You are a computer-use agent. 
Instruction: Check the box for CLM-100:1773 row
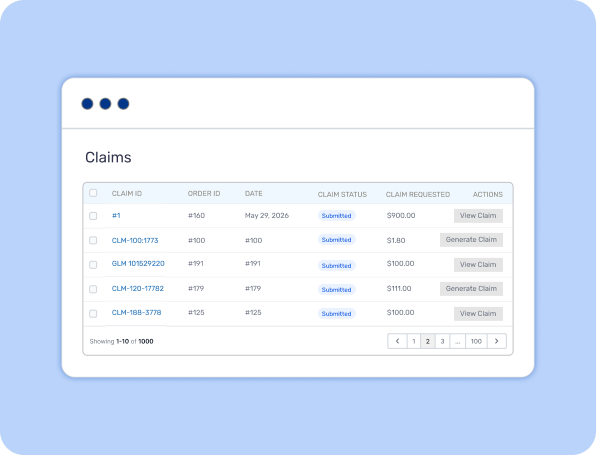93,240
